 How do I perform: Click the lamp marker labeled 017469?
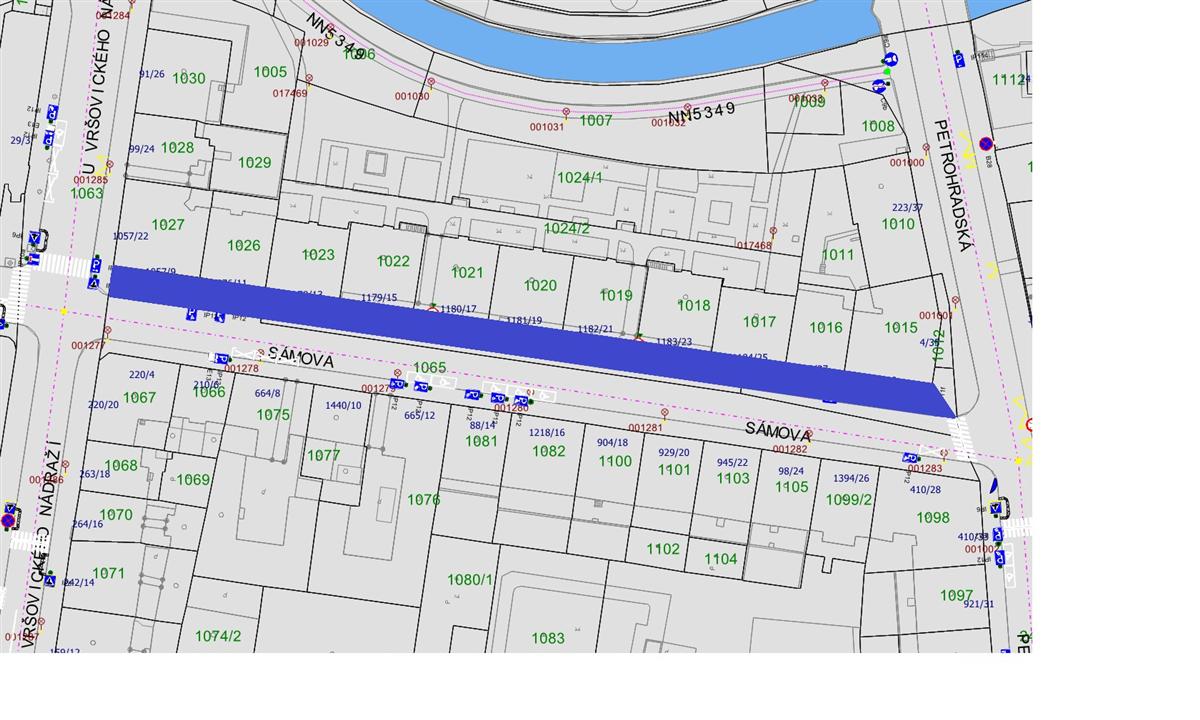click(309, 78)
